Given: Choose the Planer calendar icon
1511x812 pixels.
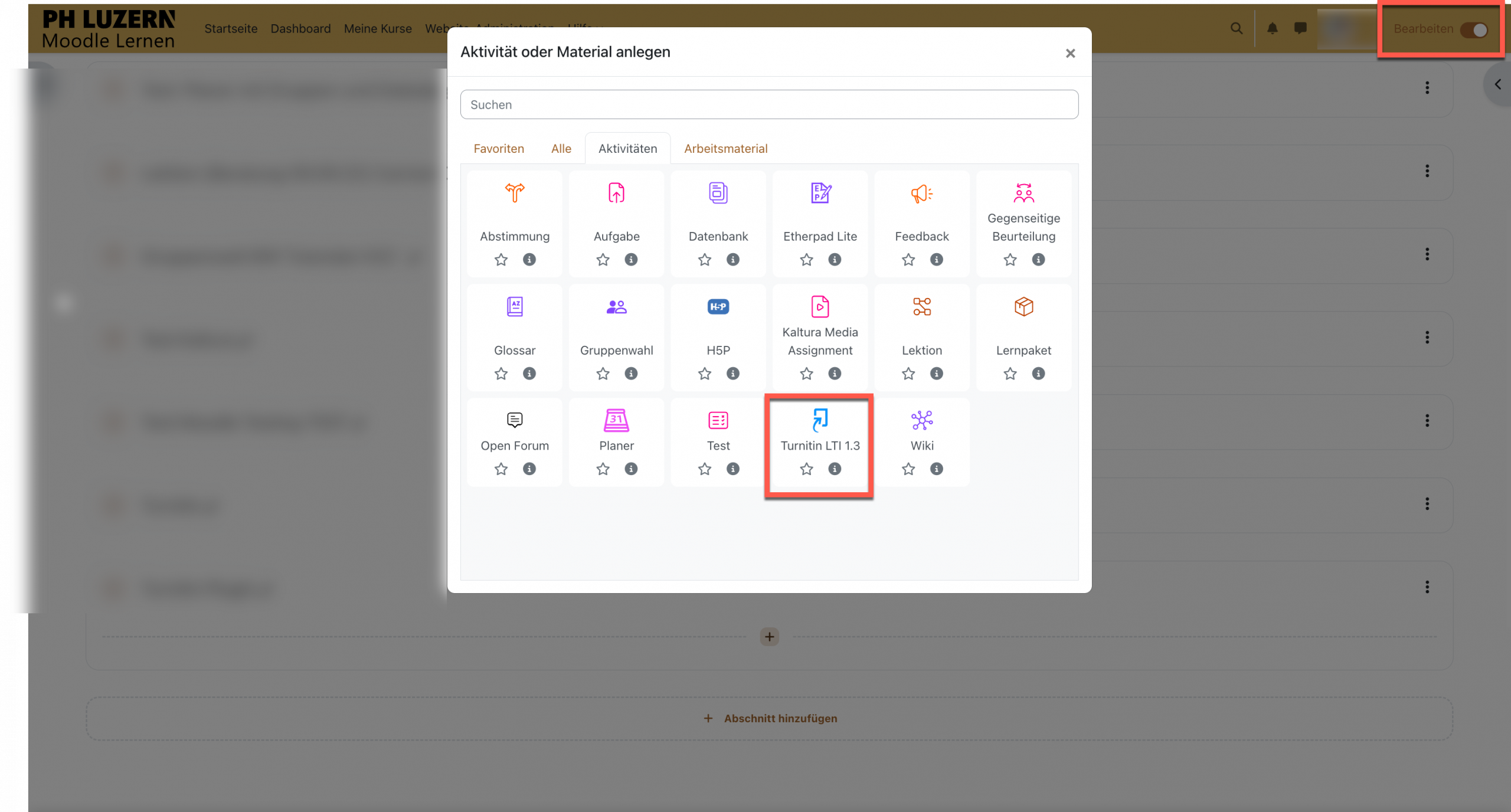Looking at the screenshot, I should click(616, 420).
